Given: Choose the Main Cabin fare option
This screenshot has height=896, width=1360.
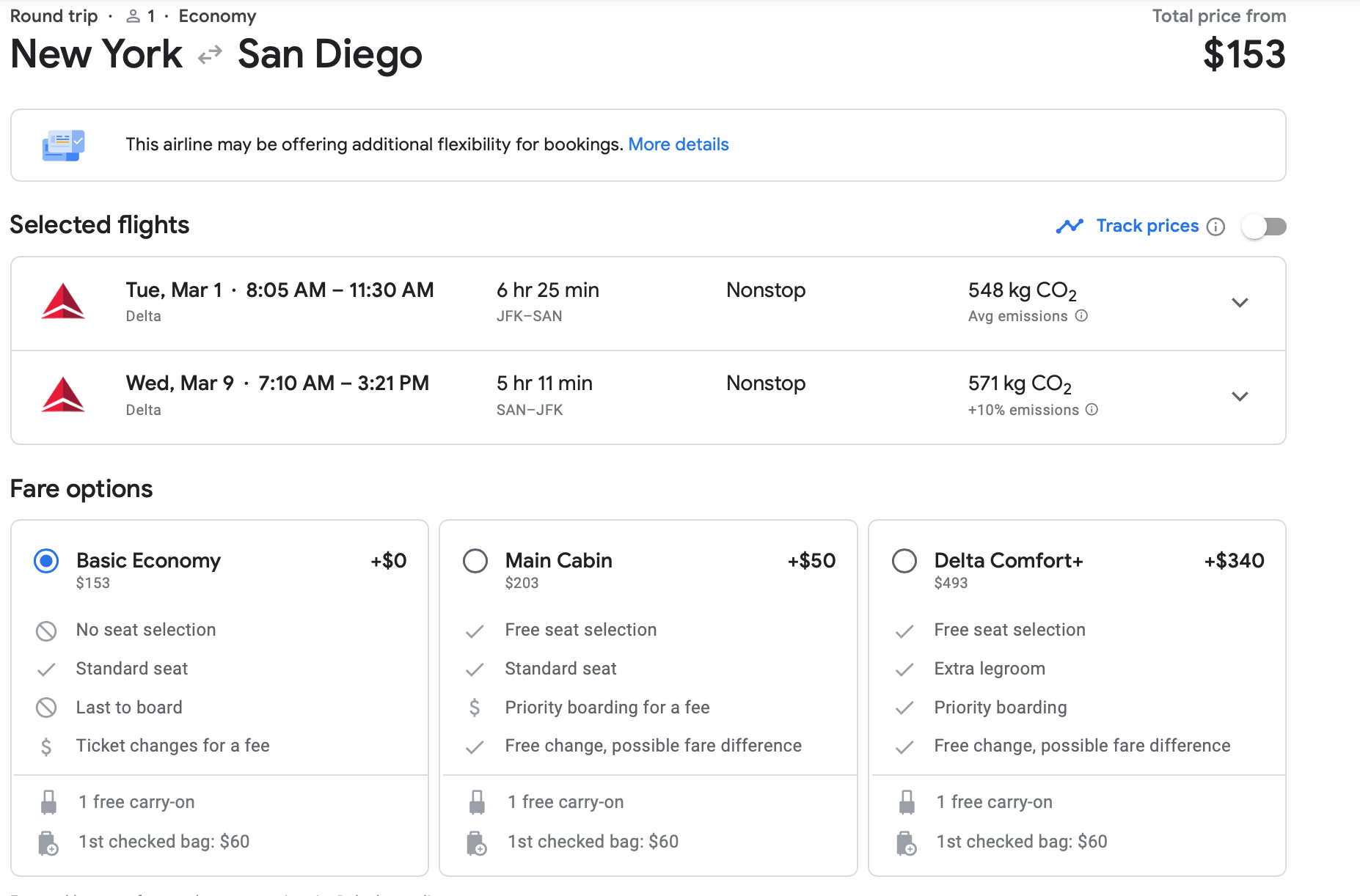Looking at the screenshot, I should click(475, 561).
